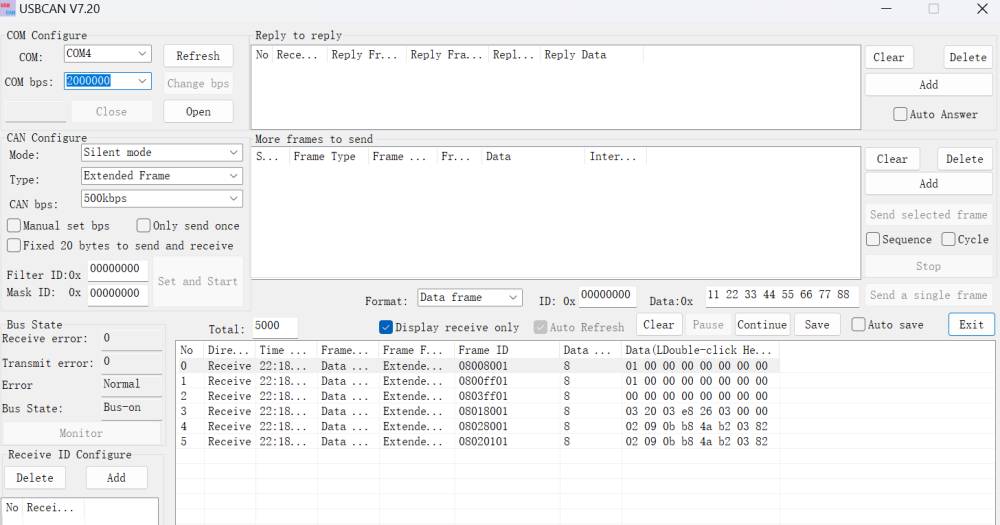Click the Mask ID input field
The image size is (1000, 525).
click(x=118, y=293)
